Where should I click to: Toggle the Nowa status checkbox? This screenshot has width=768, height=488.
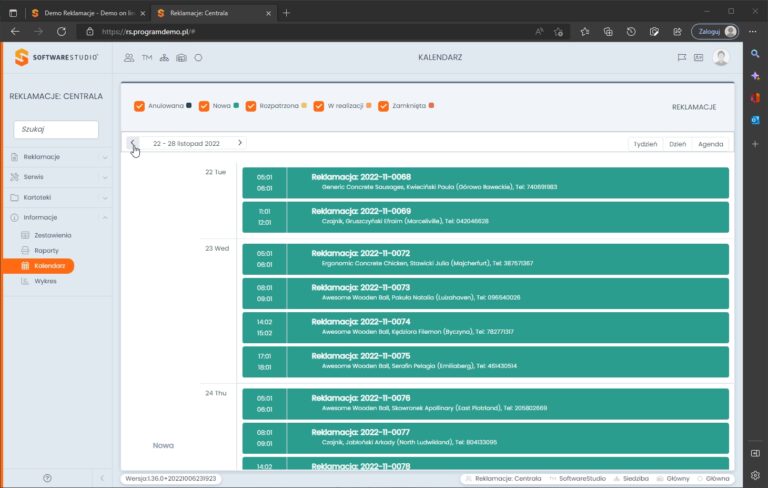[204, 106]
